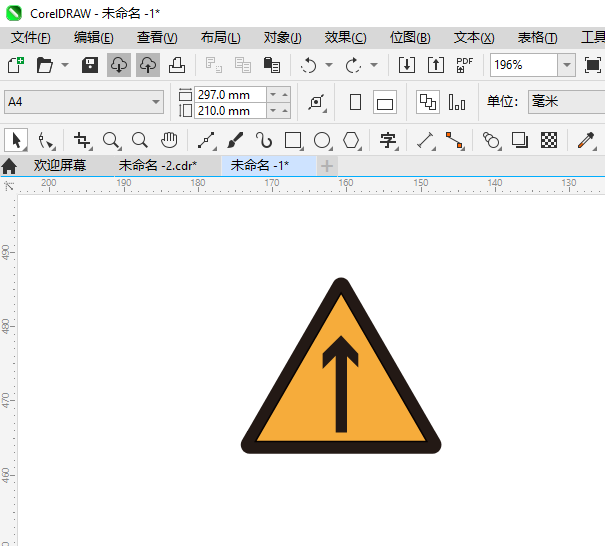Click the Export icon
Image resolution: width=605 pixels, height=546 pixels.
tap(436, 65)
